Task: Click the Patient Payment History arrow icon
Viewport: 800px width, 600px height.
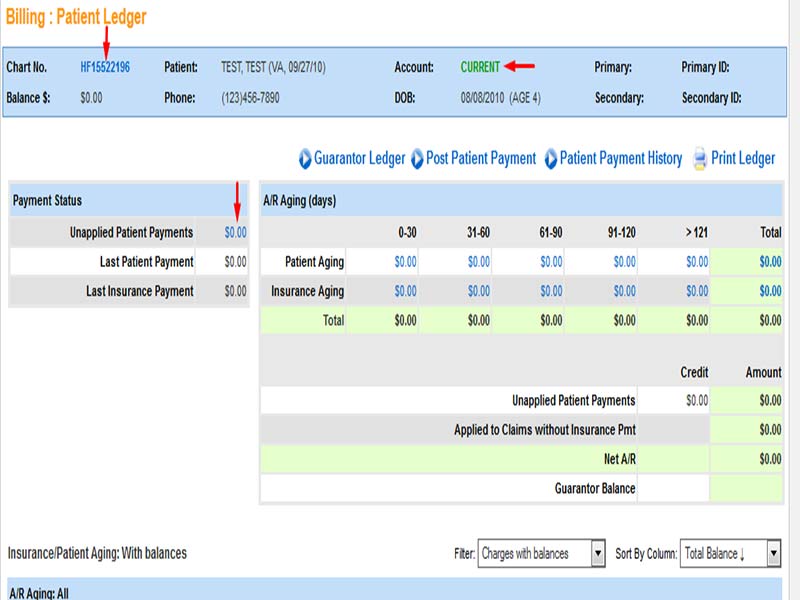Action: [x=551, y=159]
